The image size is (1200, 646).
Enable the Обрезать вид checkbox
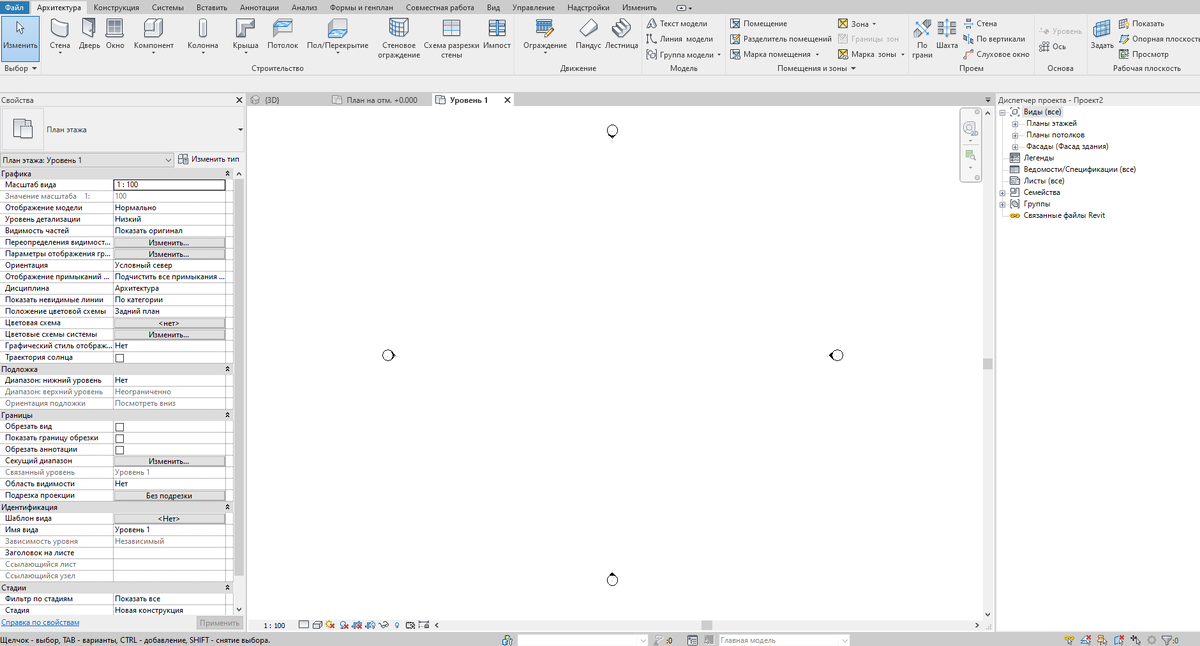click(120, 427)
